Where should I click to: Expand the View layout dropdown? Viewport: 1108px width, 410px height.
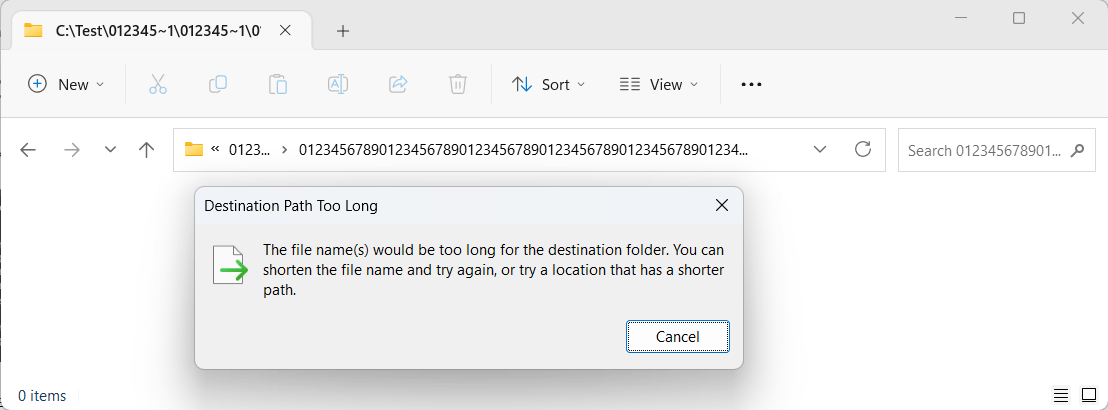(659, 85)
